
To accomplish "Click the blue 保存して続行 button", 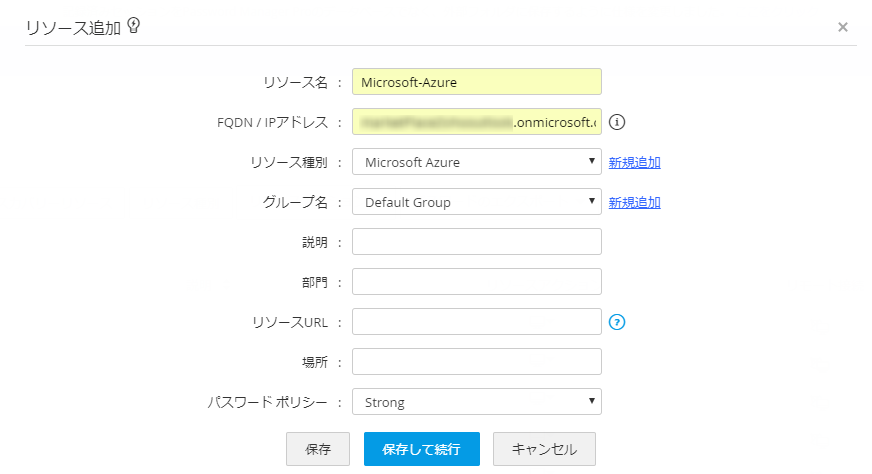I will [421, 449].
